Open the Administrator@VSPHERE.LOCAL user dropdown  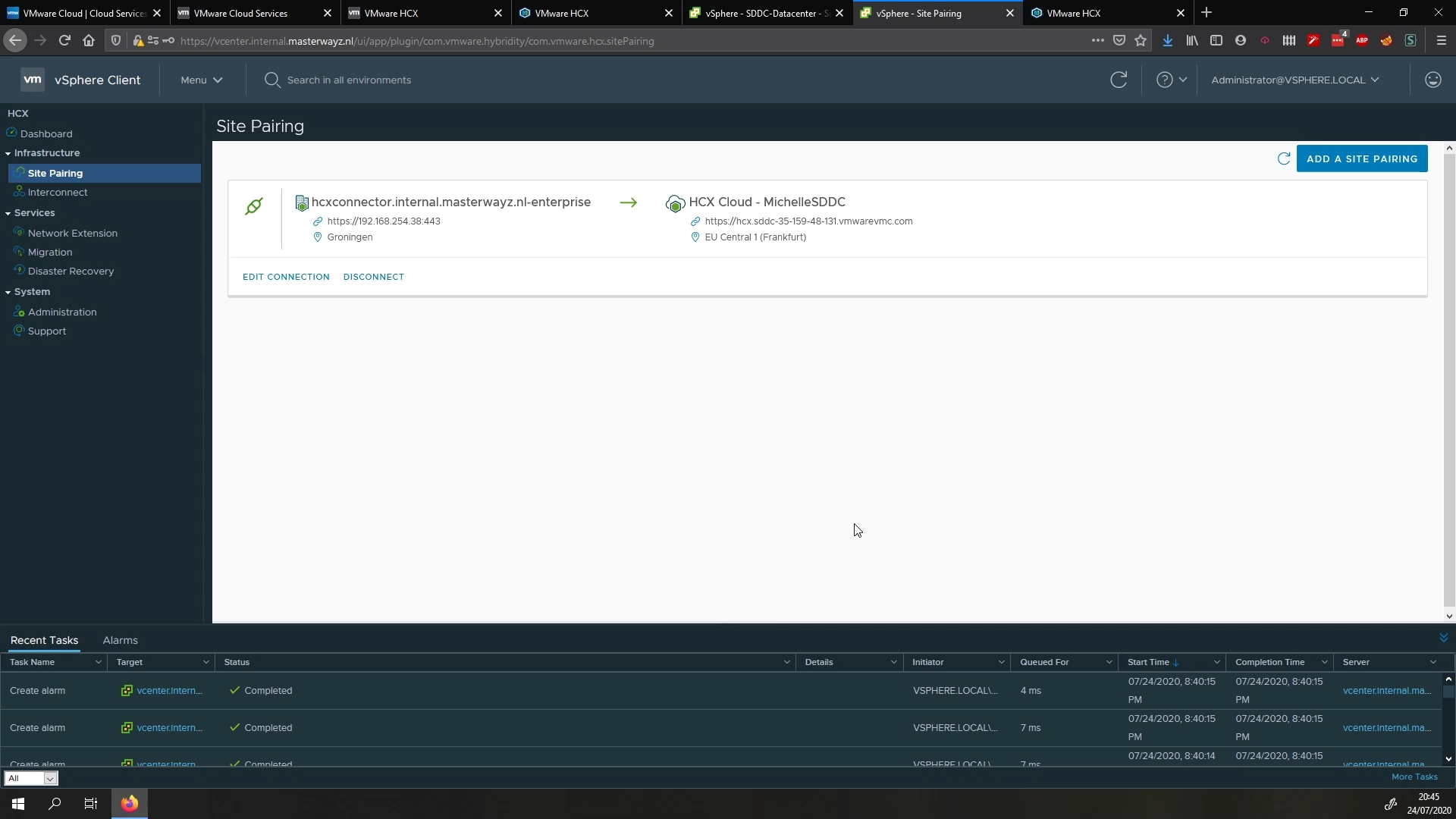point(1295,80)
